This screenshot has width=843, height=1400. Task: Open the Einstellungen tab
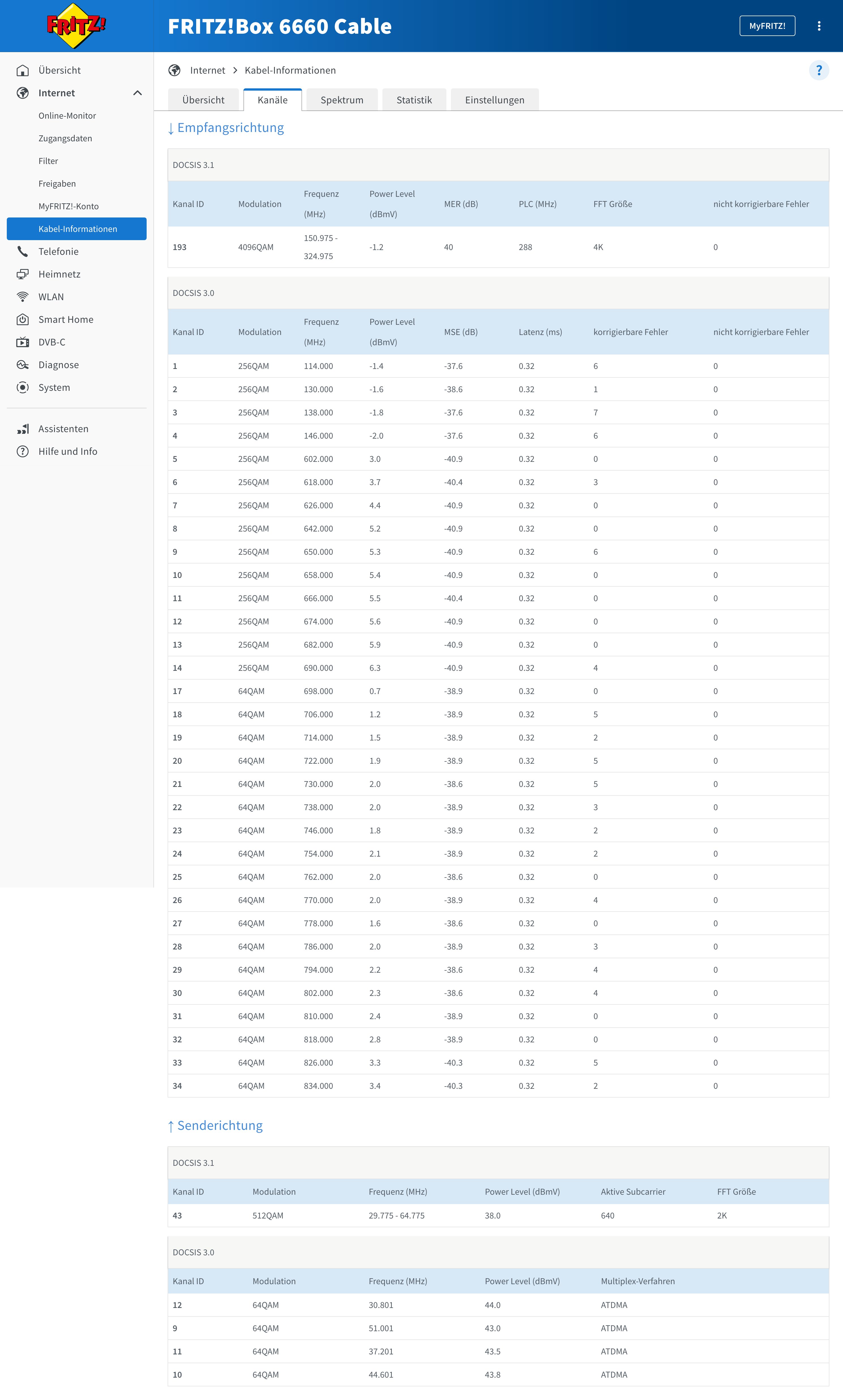coord(494,100)
